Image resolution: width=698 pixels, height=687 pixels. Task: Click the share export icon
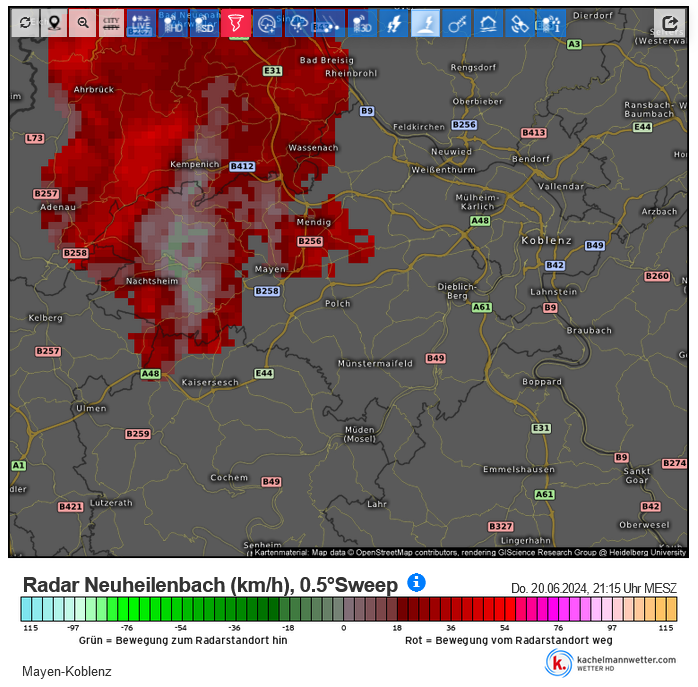tap(670, 23)
